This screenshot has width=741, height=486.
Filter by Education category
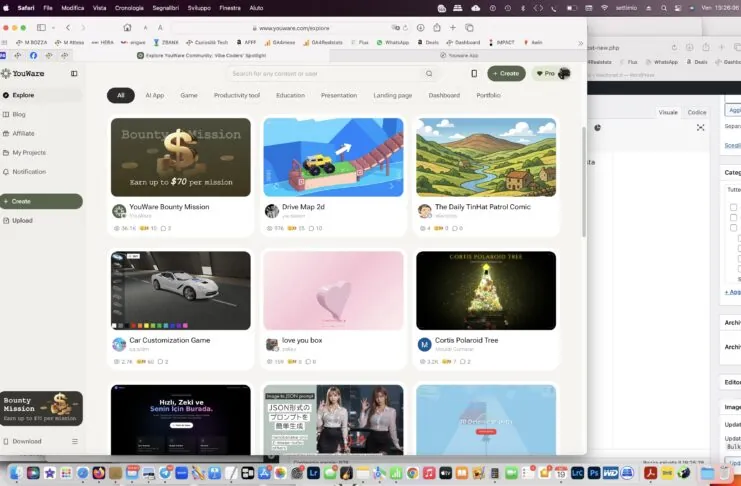tap(290, 95)
